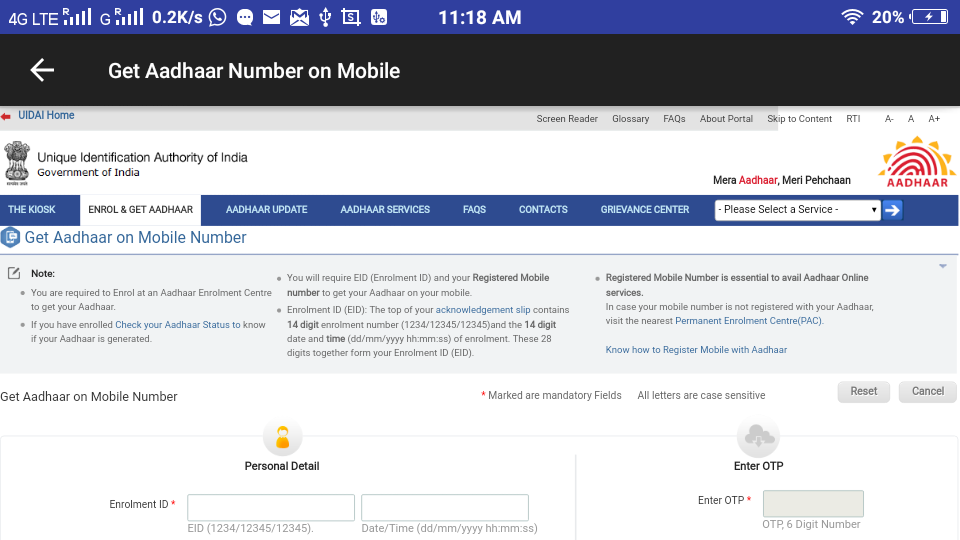Open the acknowledgement slip link
The width and height of the screenshot is (960, 540).
[x=483, y=310]
